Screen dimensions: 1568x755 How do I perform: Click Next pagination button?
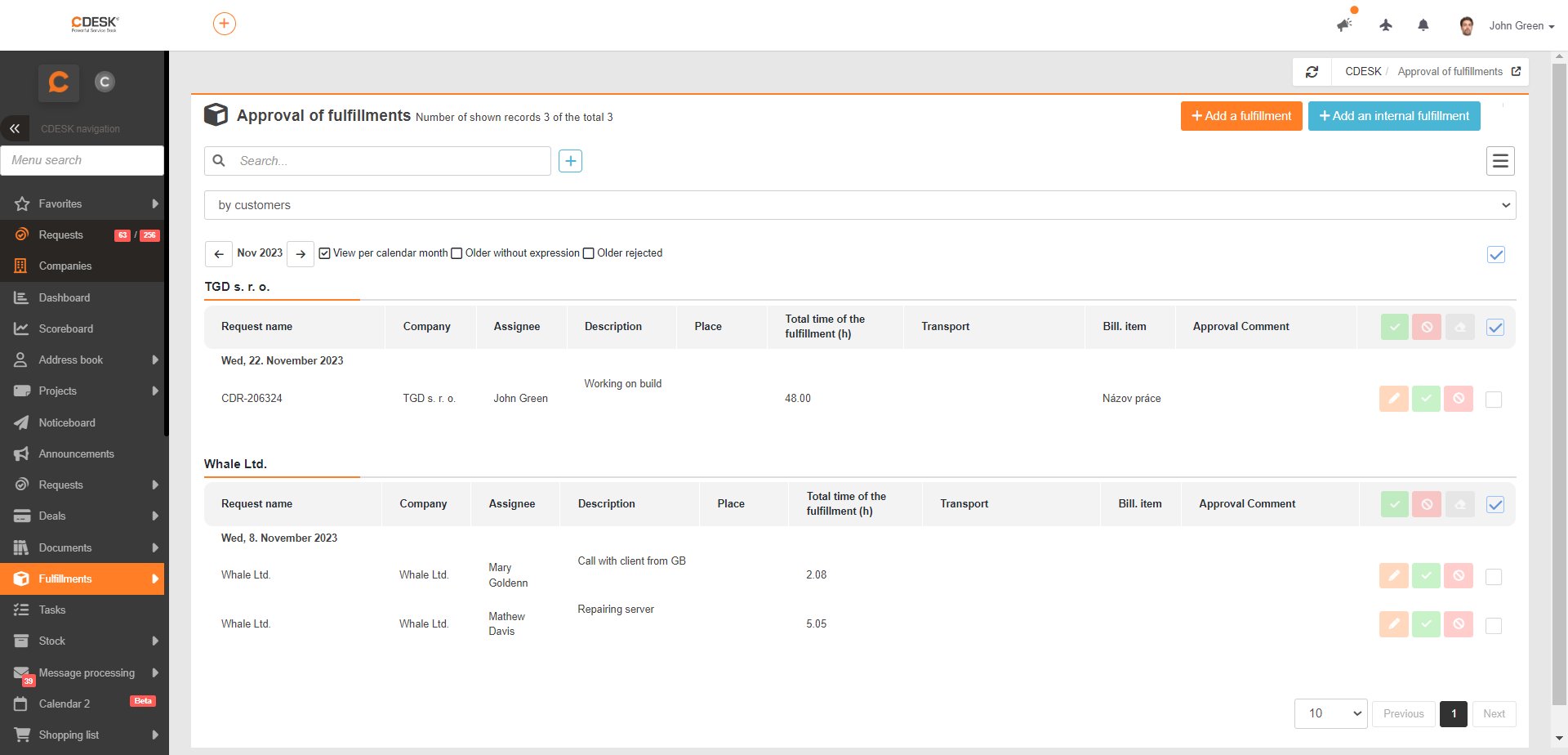[x=1494, y=713]
